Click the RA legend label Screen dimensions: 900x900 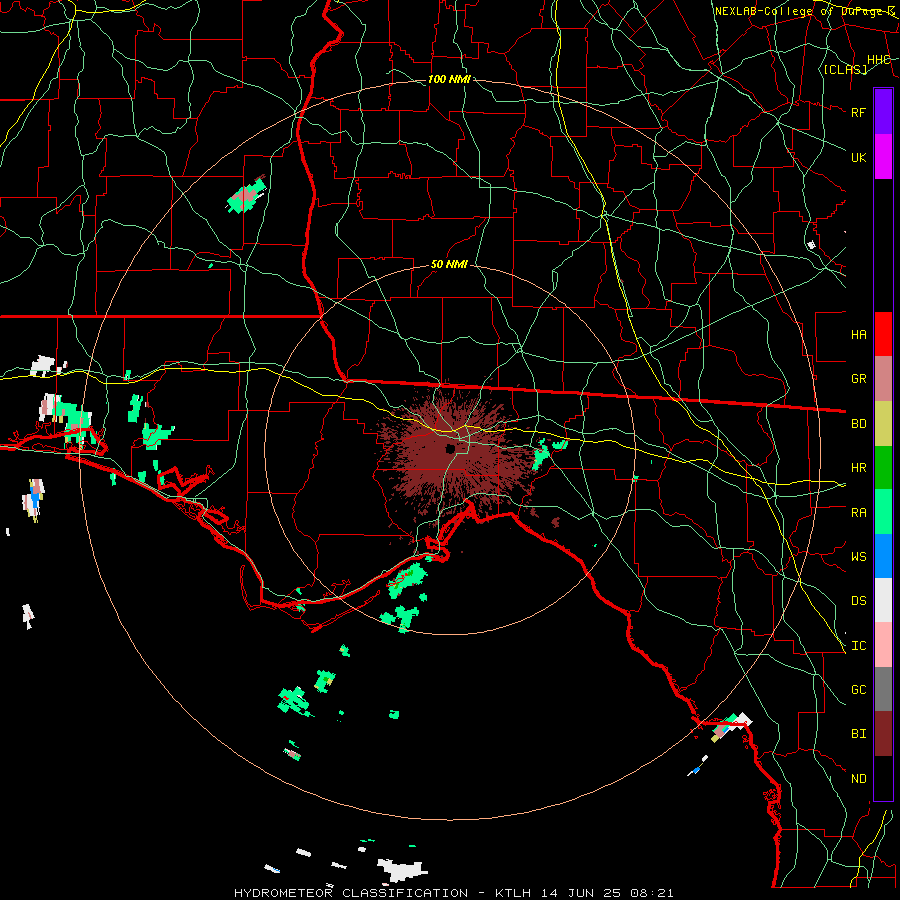[858, 513]
